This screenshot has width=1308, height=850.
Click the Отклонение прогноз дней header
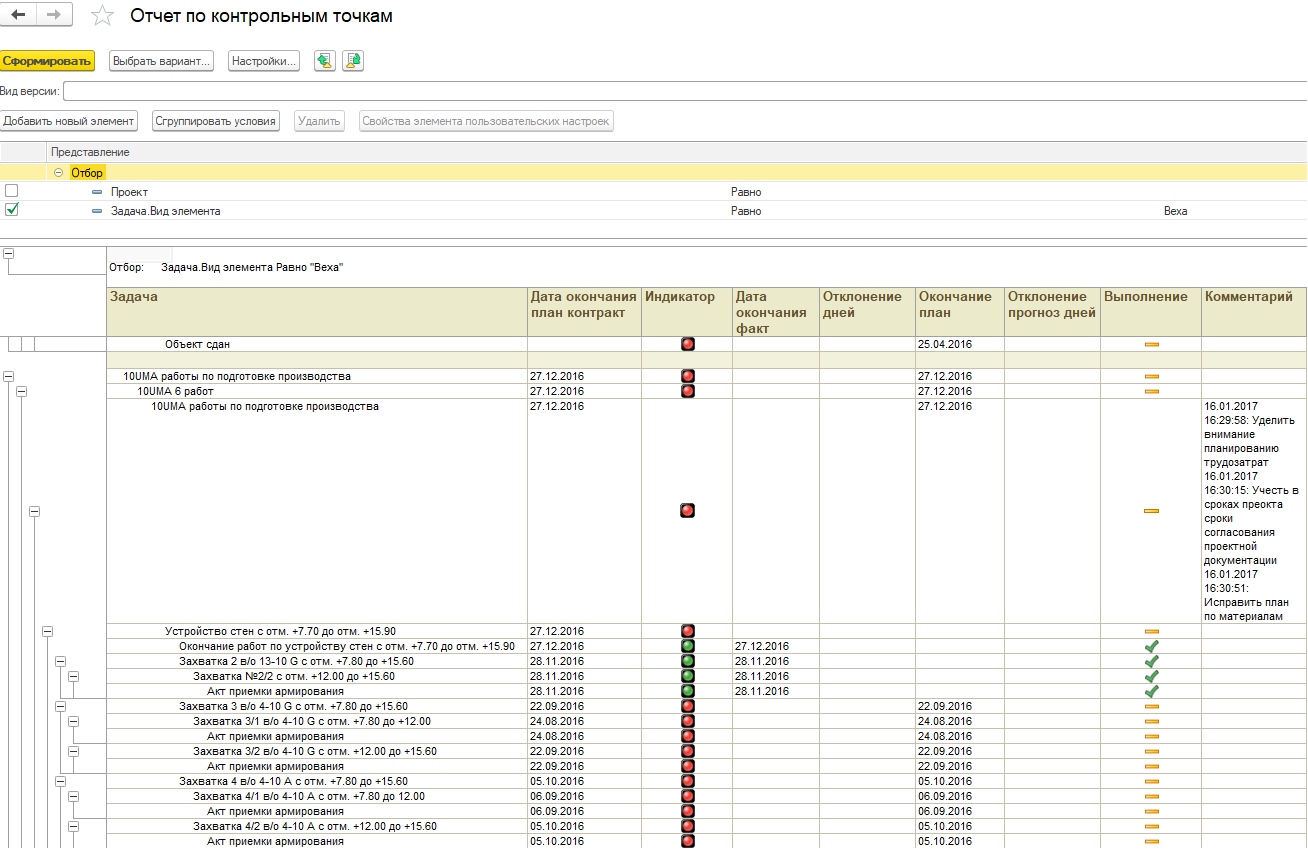click(1052, 312)
